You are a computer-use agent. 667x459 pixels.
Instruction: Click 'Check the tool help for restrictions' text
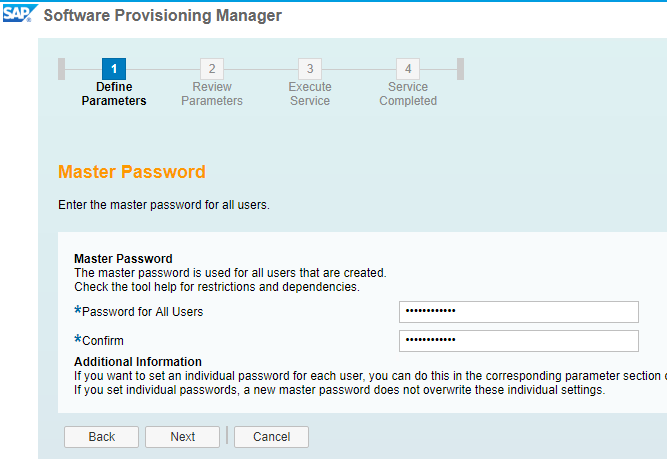(x=217, y=287)
